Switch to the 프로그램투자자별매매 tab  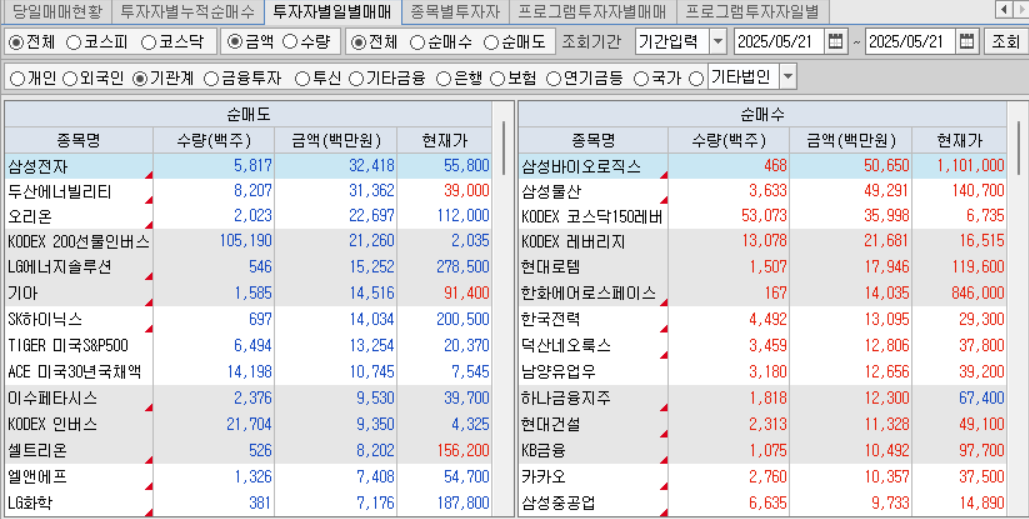[x=592, y=11]
